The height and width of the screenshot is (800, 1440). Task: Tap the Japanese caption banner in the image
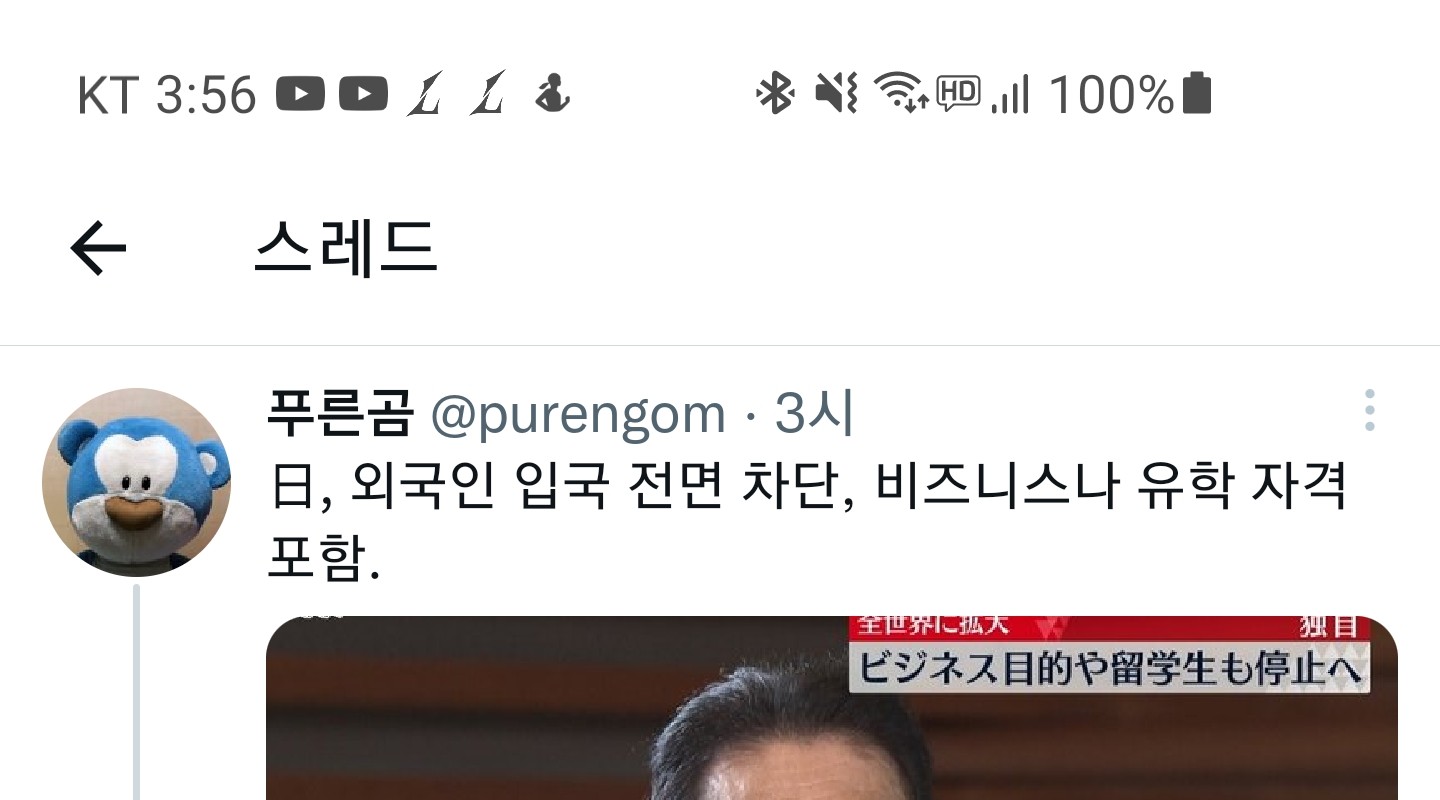click(1109, 667)
